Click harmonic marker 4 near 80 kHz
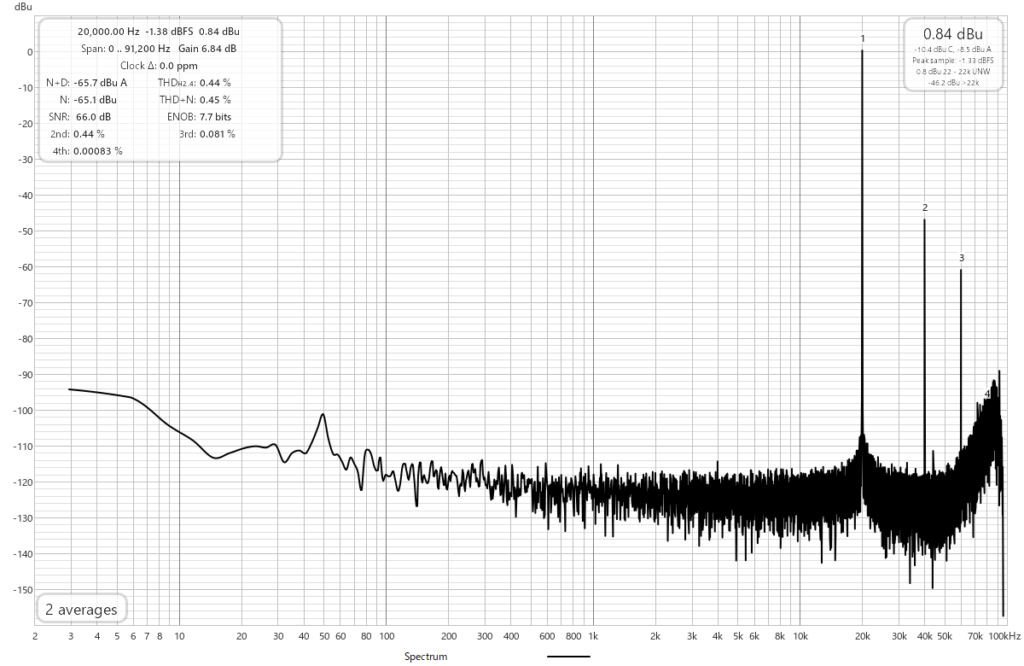Image resolution: width=1024 pixels, height=666 pixels. point(987,394)
